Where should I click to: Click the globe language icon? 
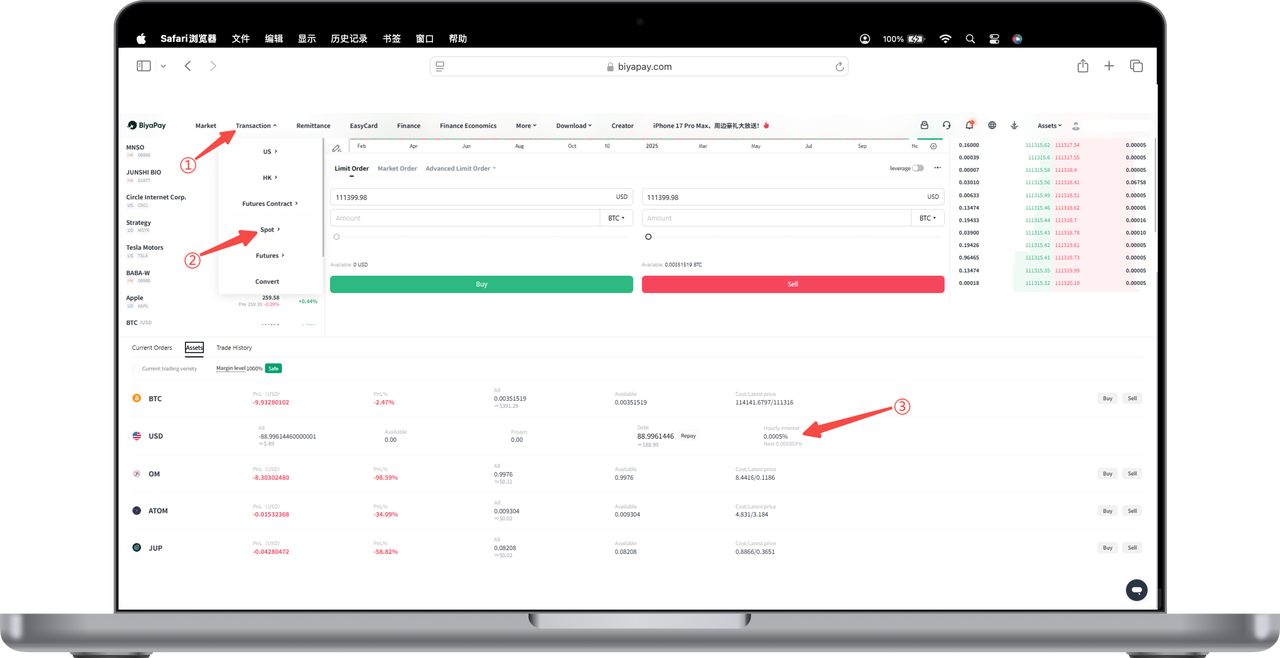[x=992, y=126]
